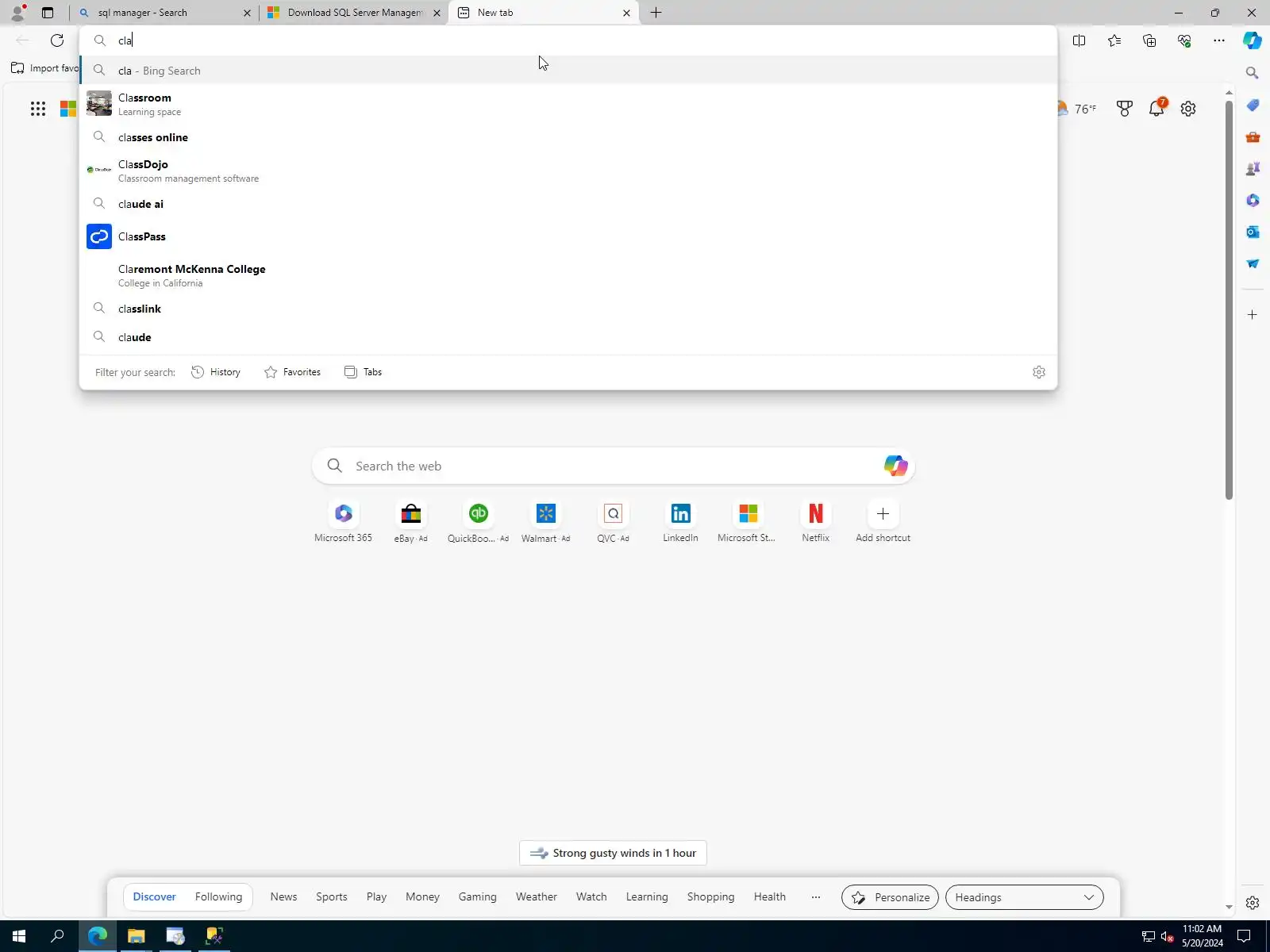This screenshot has height=952, width=1270.
Task: Open the LinkedIn shortcut tile
Action: coord(680,521)
